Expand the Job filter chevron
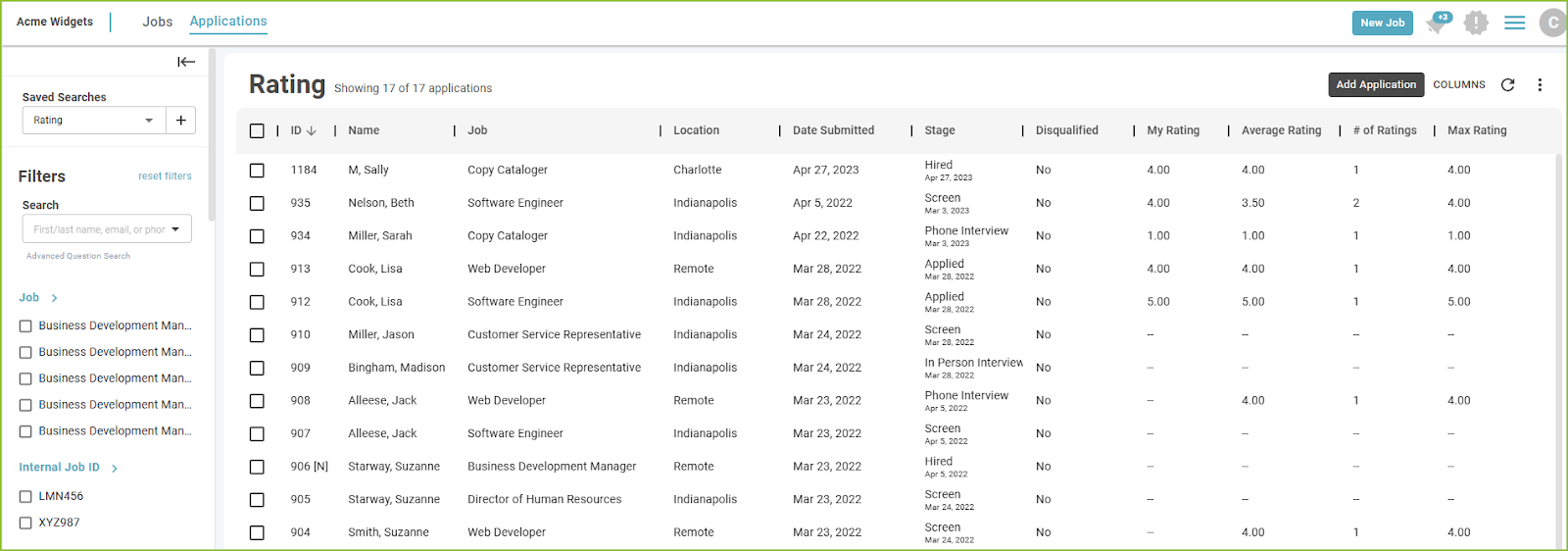Image resolution: width=1568 pixels, height=551 pixels. 55,298
